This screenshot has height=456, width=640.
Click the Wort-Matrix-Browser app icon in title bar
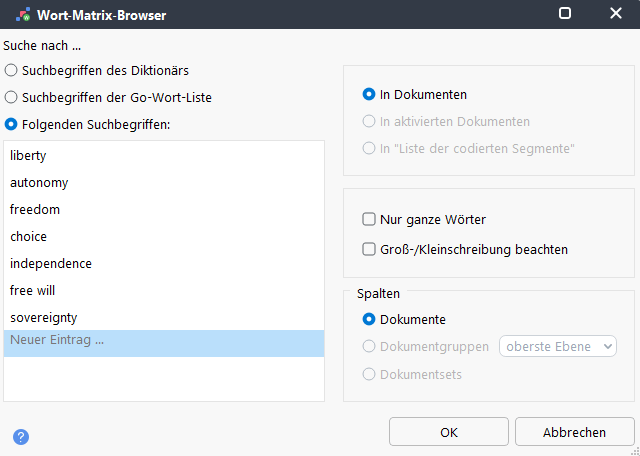coord(23,15)
